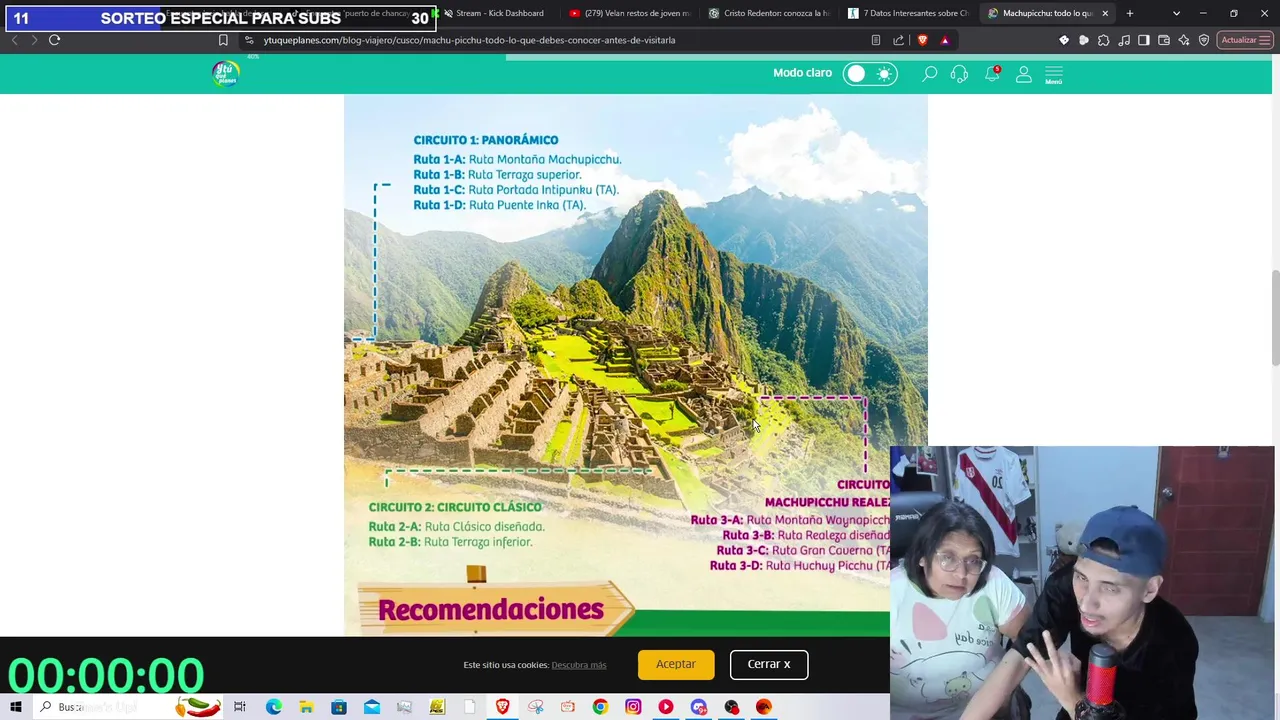Click the Y tú qué planes site logo
The height and width of the screenshot is (720, 1280).
pos(225,73)
